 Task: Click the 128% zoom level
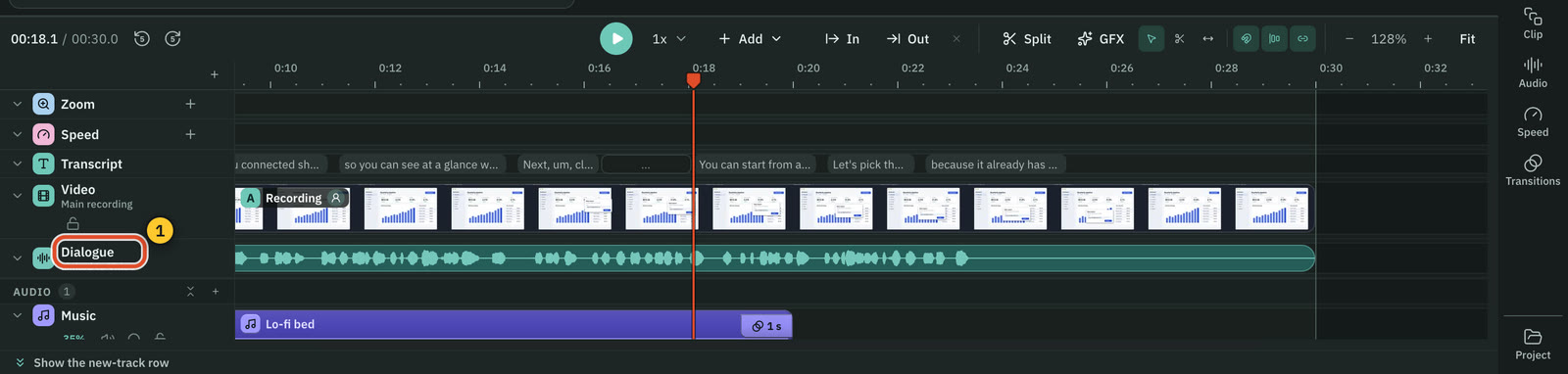(x=1389, y=39)
